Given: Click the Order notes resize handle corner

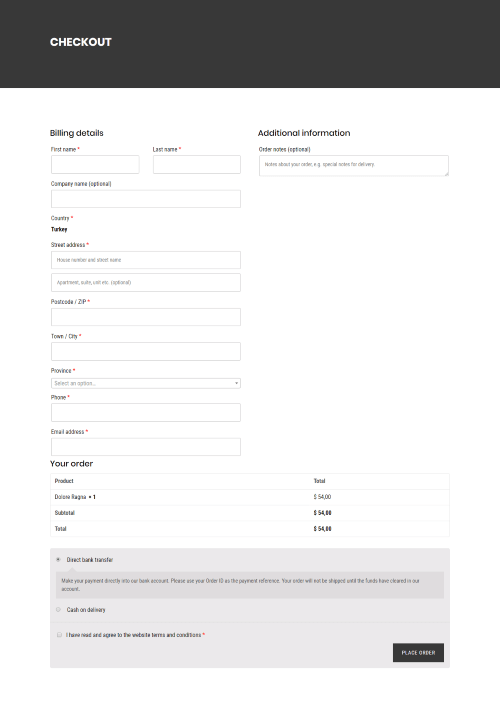Looking at the screenshot, I should click(x=446, y=173).
